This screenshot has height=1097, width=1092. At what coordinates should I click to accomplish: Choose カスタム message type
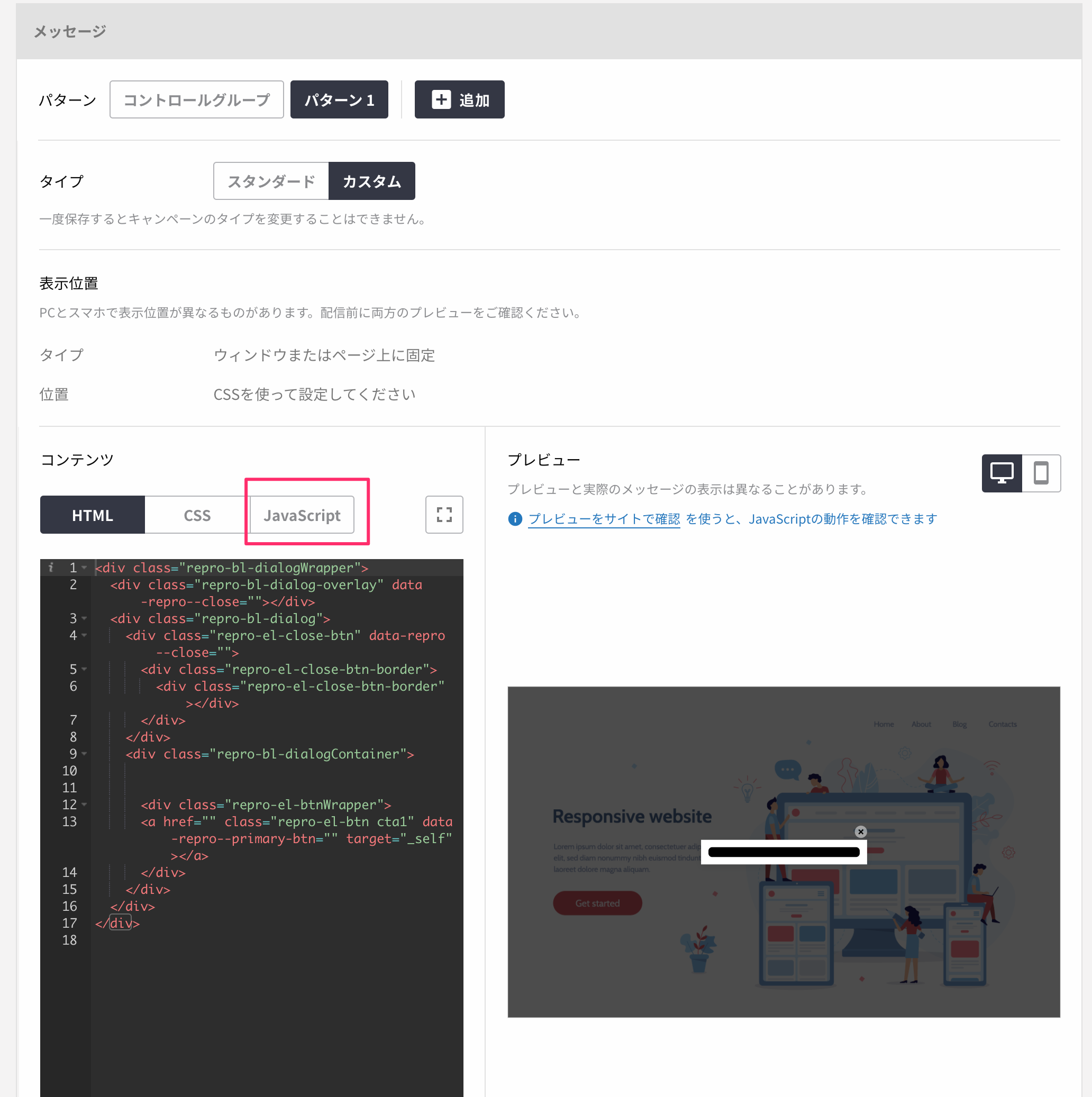point(372,181)
